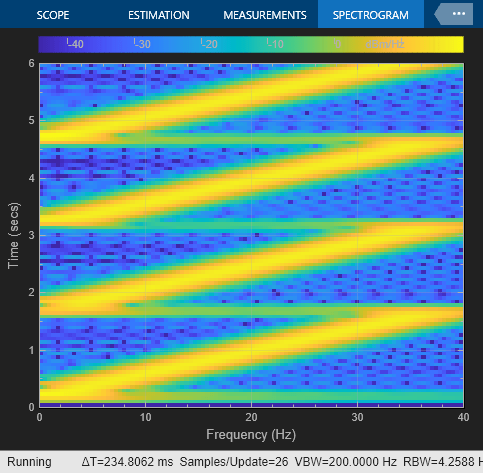Click the -30 mark on the colorbar
This screenshot has width=483, height=473.
click(x=142, y=44)
